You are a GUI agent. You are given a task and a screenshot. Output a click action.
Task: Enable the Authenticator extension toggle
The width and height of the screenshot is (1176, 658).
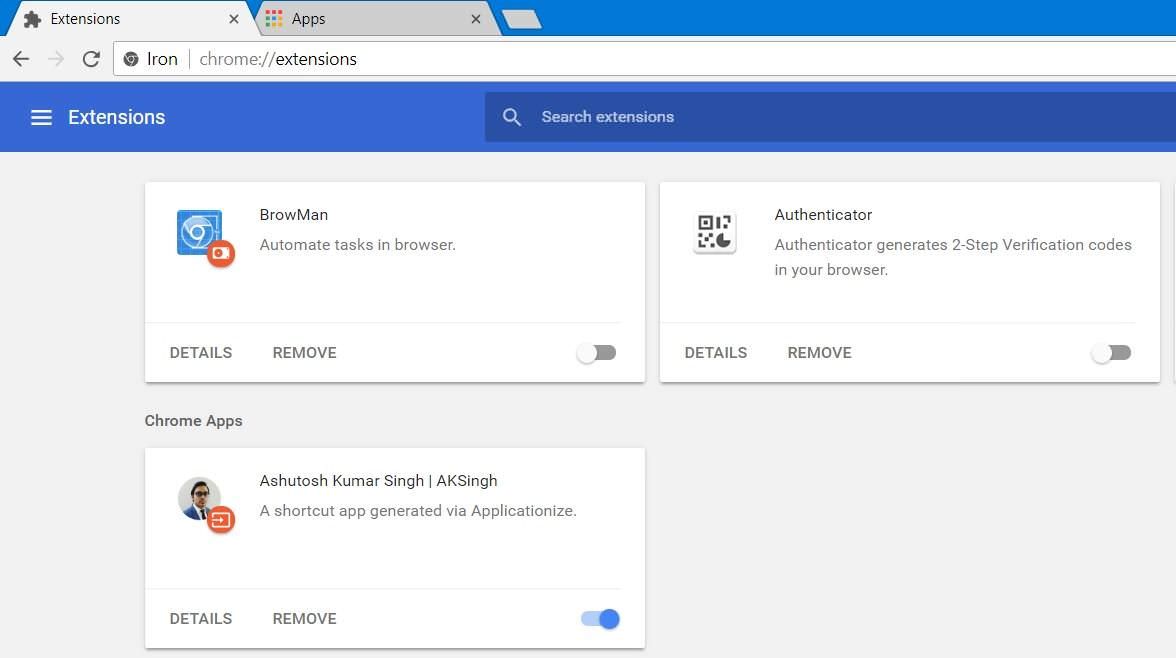point(1112,353)
